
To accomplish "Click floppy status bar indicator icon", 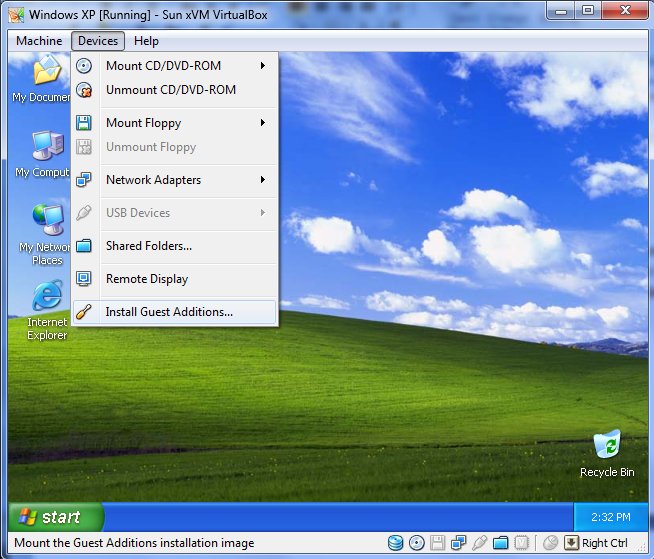I will point(438,543).
